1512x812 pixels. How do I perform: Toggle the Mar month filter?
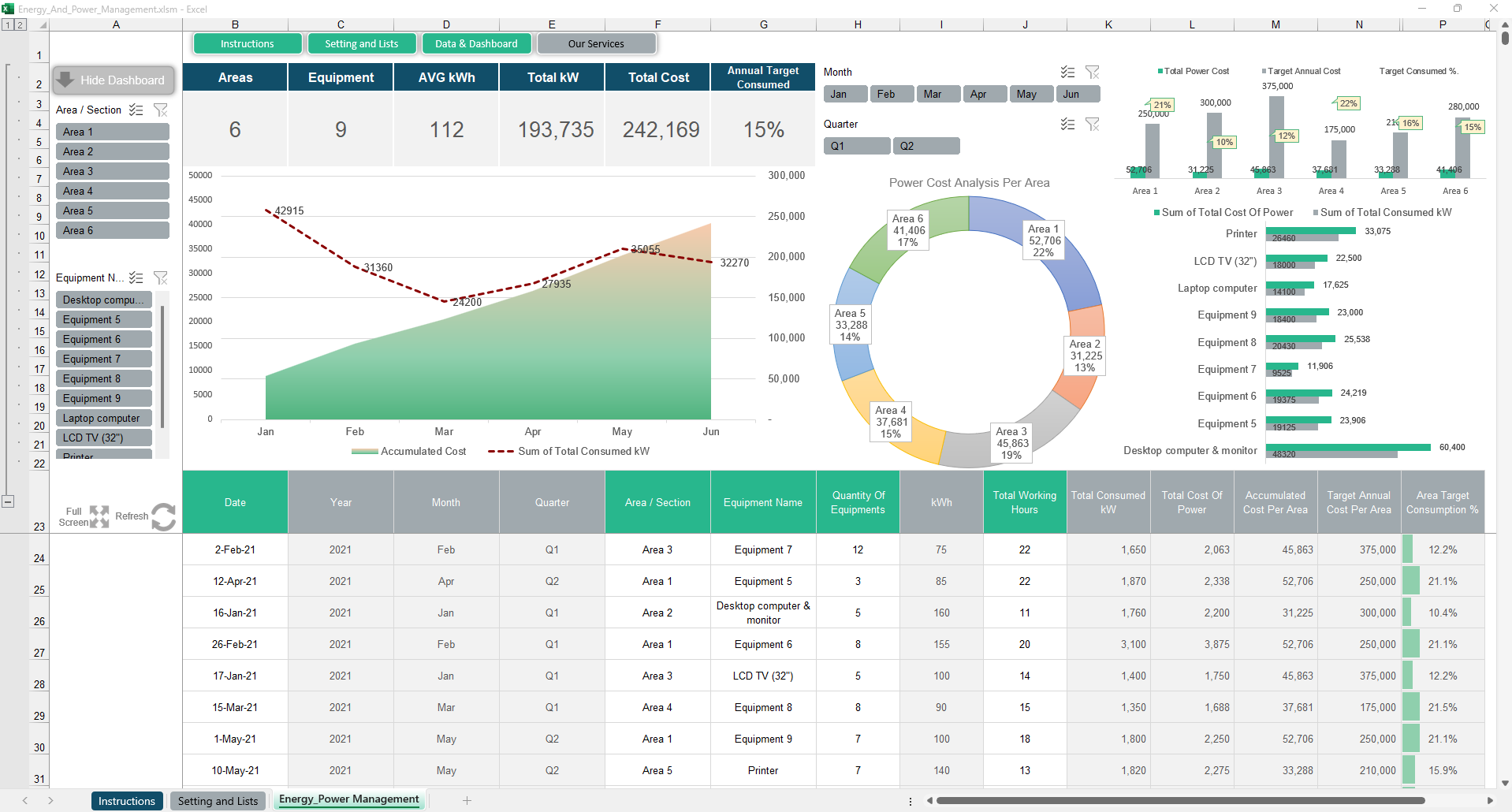(939, 94)
